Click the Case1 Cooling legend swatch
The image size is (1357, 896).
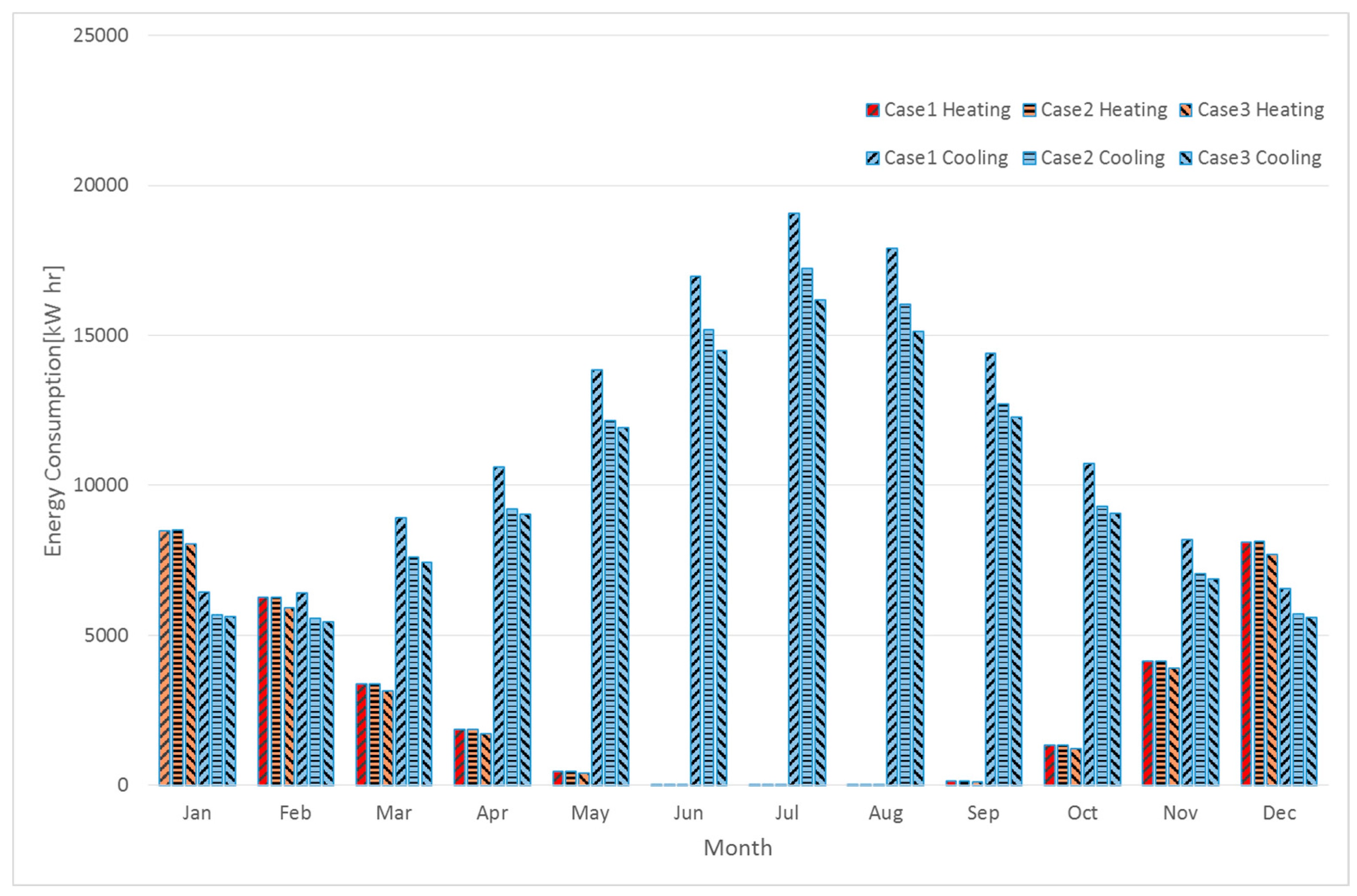click(872, 158)
